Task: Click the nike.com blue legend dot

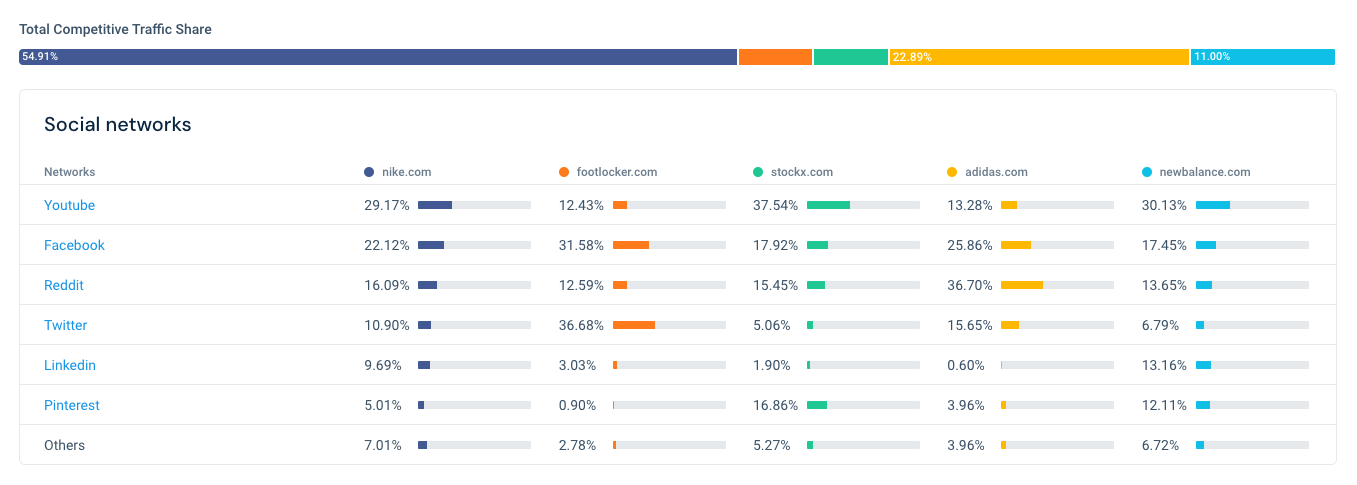Action: (x=369, y=172)
